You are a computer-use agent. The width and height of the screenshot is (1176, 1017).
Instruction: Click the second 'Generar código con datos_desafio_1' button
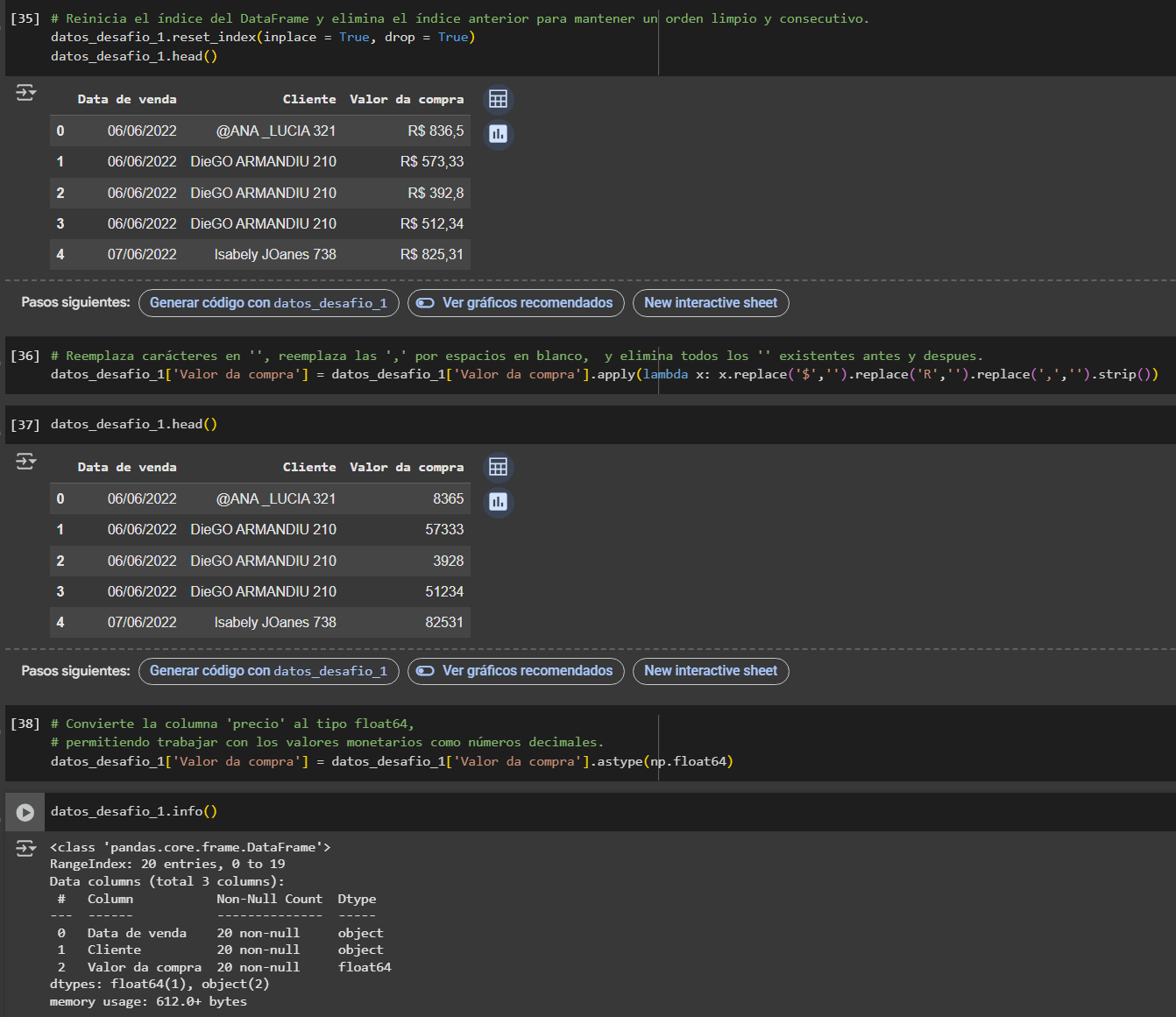269,671
